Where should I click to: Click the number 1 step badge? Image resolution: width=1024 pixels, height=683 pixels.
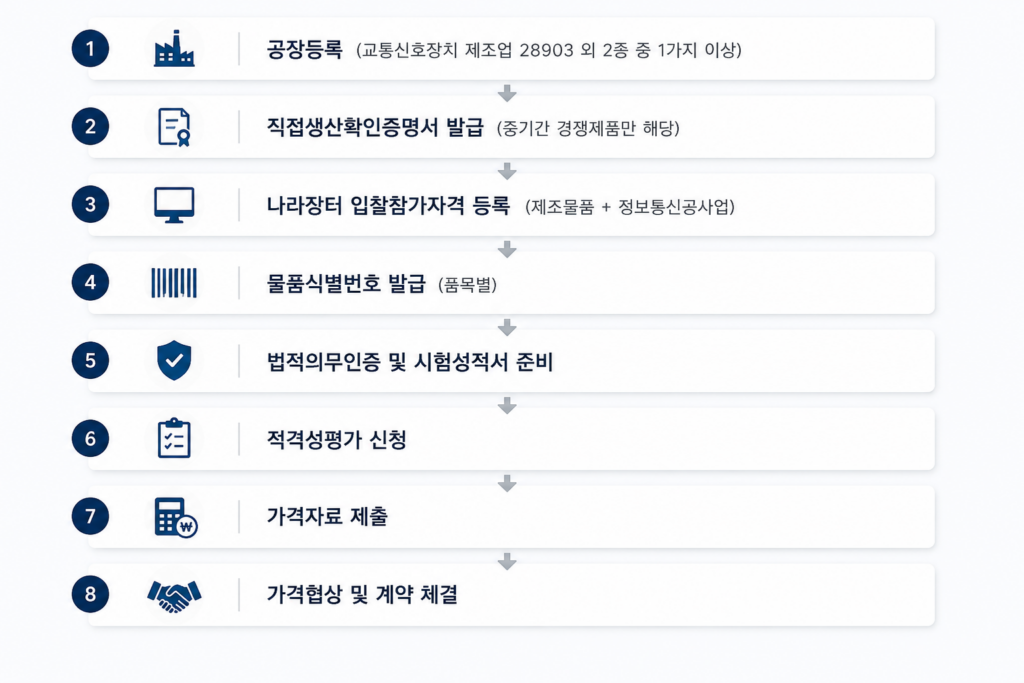(90, 48)
